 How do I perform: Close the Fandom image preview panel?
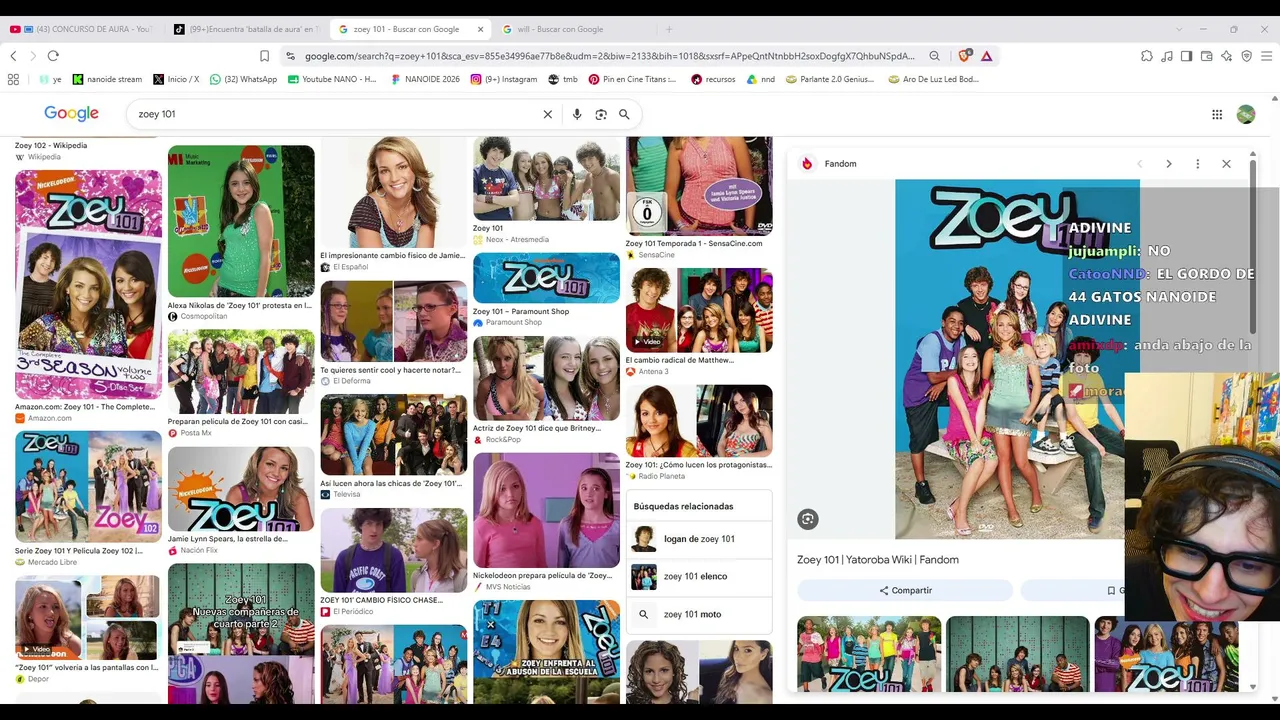[1226, 164]
